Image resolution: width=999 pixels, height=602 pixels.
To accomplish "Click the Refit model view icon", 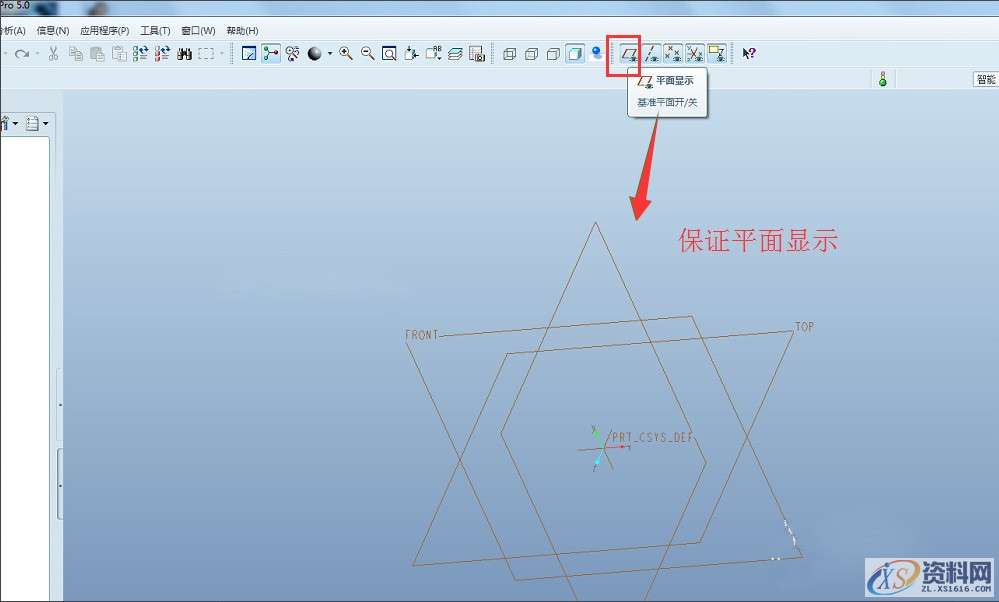I will (388, 53).
